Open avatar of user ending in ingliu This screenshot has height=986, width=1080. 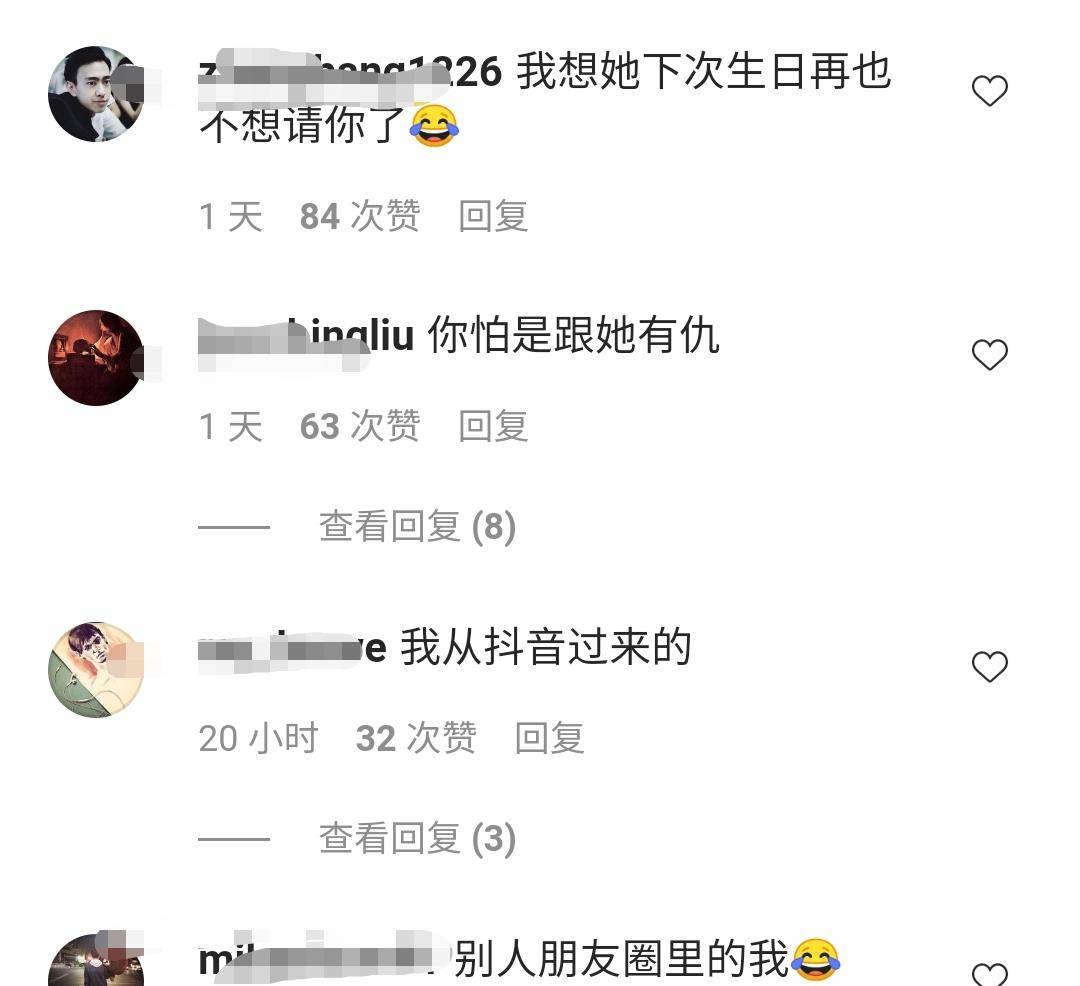[96, 358]
